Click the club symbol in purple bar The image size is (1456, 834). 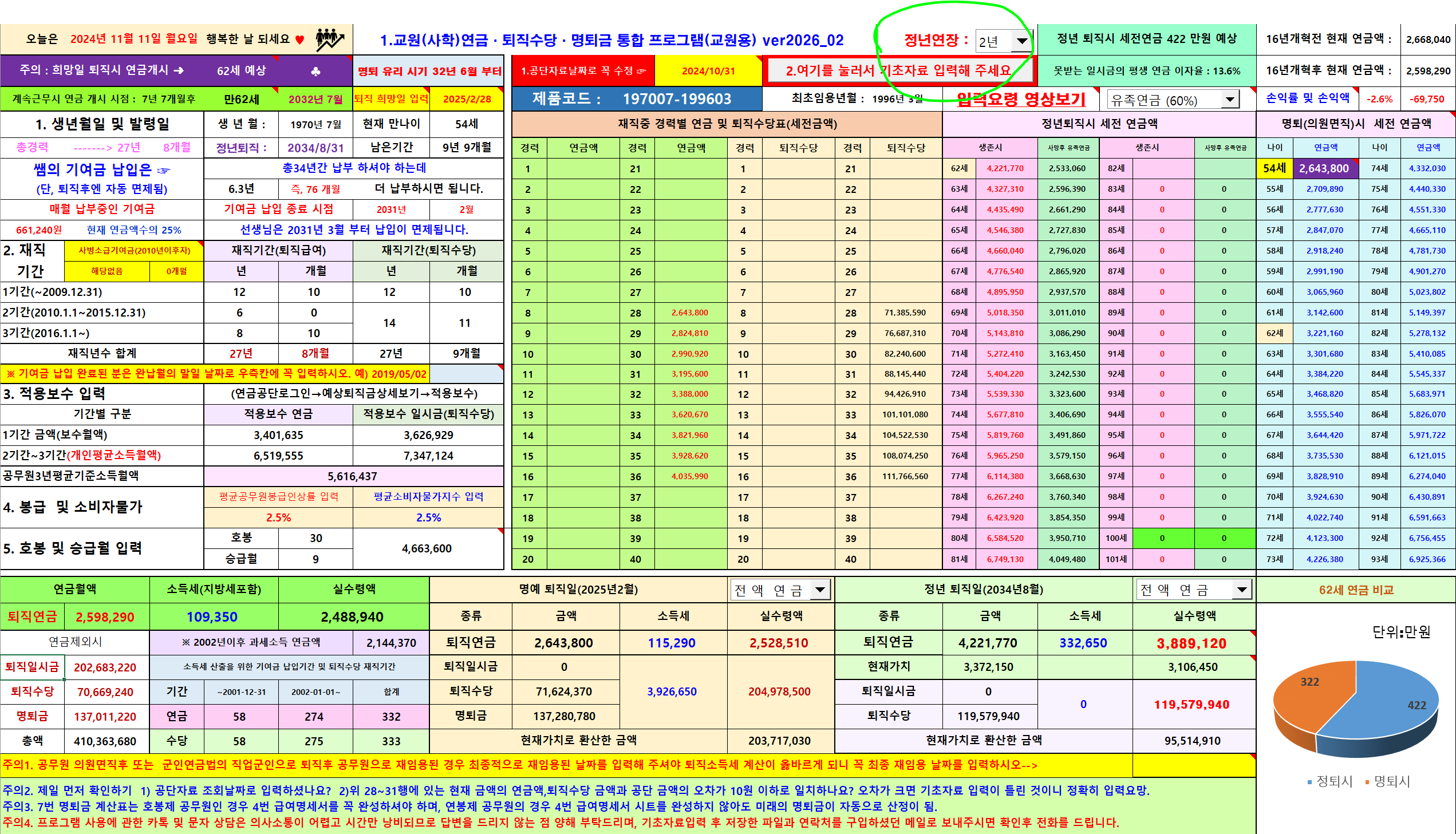pos(315,71)
